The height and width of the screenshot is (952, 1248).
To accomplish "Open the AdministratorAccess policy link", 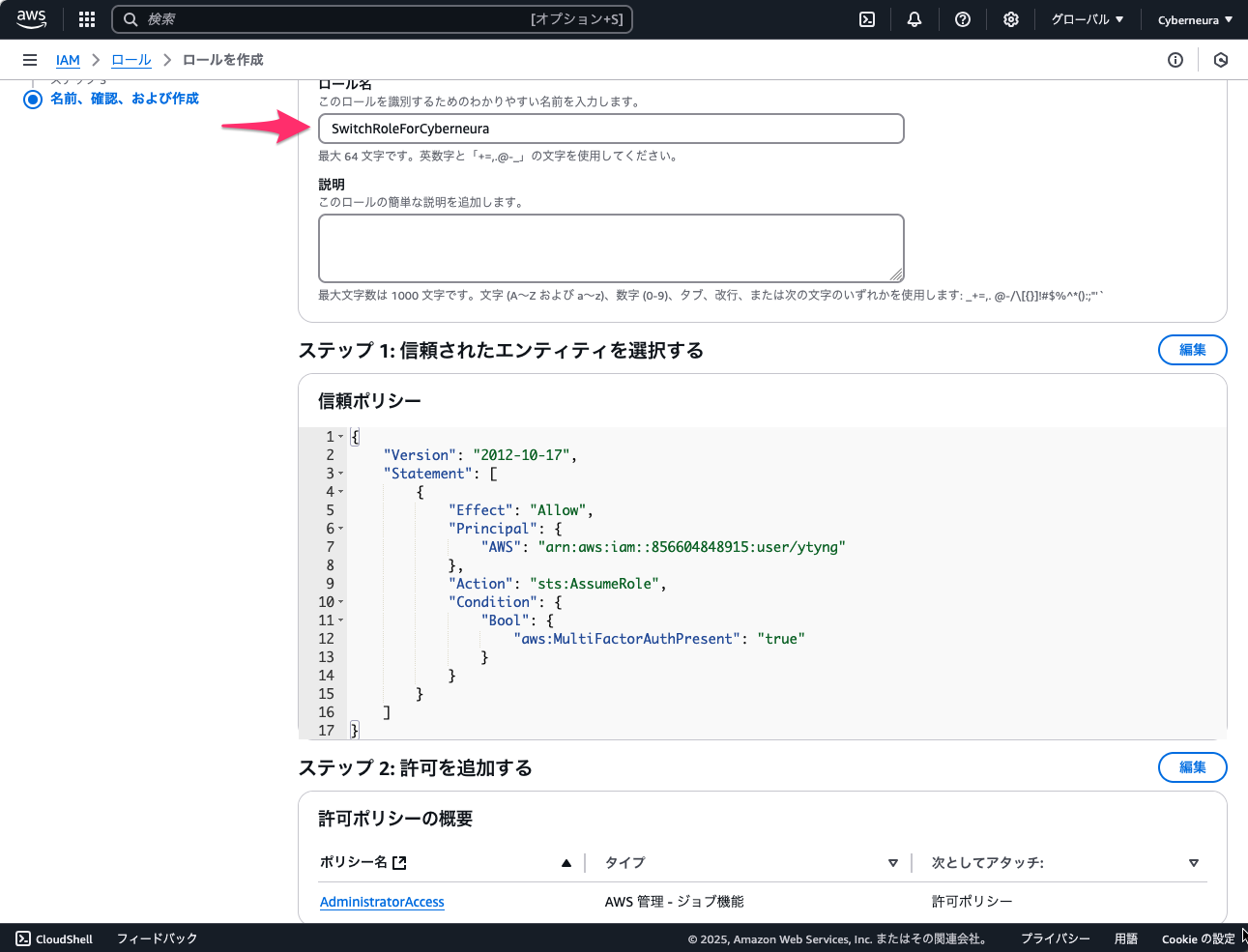I will click(382, 902).
